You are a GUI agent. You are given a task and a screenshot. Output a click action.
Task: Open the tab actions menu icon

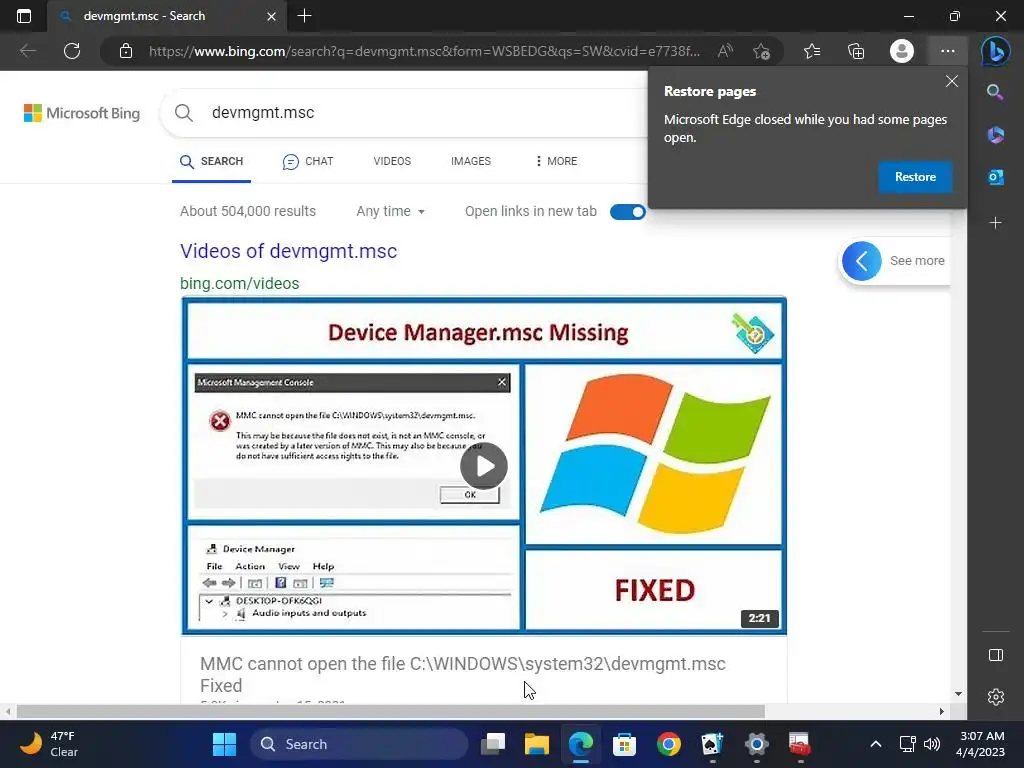[24, 16]
